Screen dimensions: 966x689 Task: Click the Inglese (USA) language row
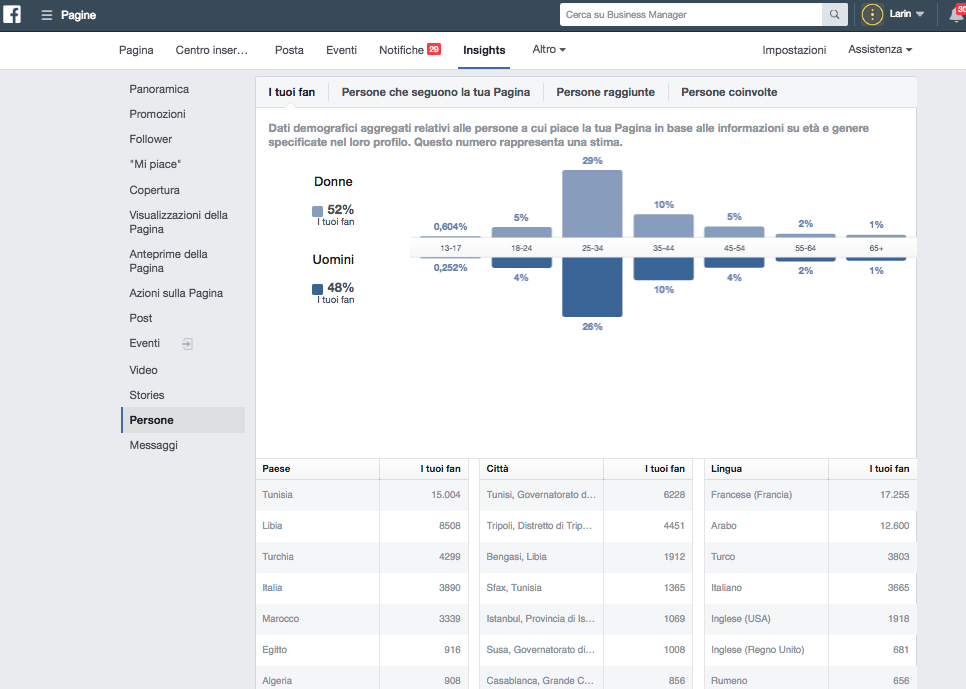tap(810, 619)
